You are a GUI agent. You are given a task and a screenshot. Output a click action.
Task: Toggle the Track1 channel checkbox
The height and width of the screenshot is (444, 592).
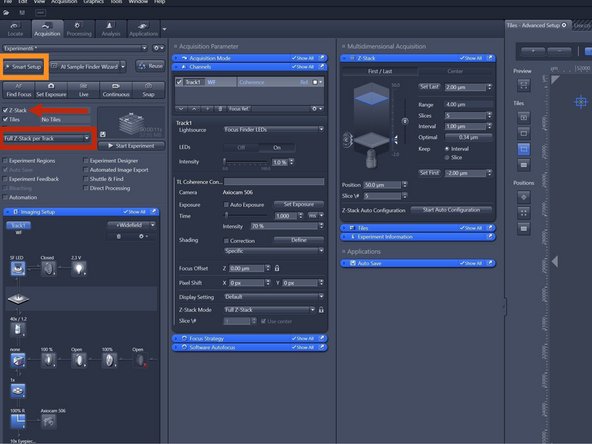coord(179,82)
